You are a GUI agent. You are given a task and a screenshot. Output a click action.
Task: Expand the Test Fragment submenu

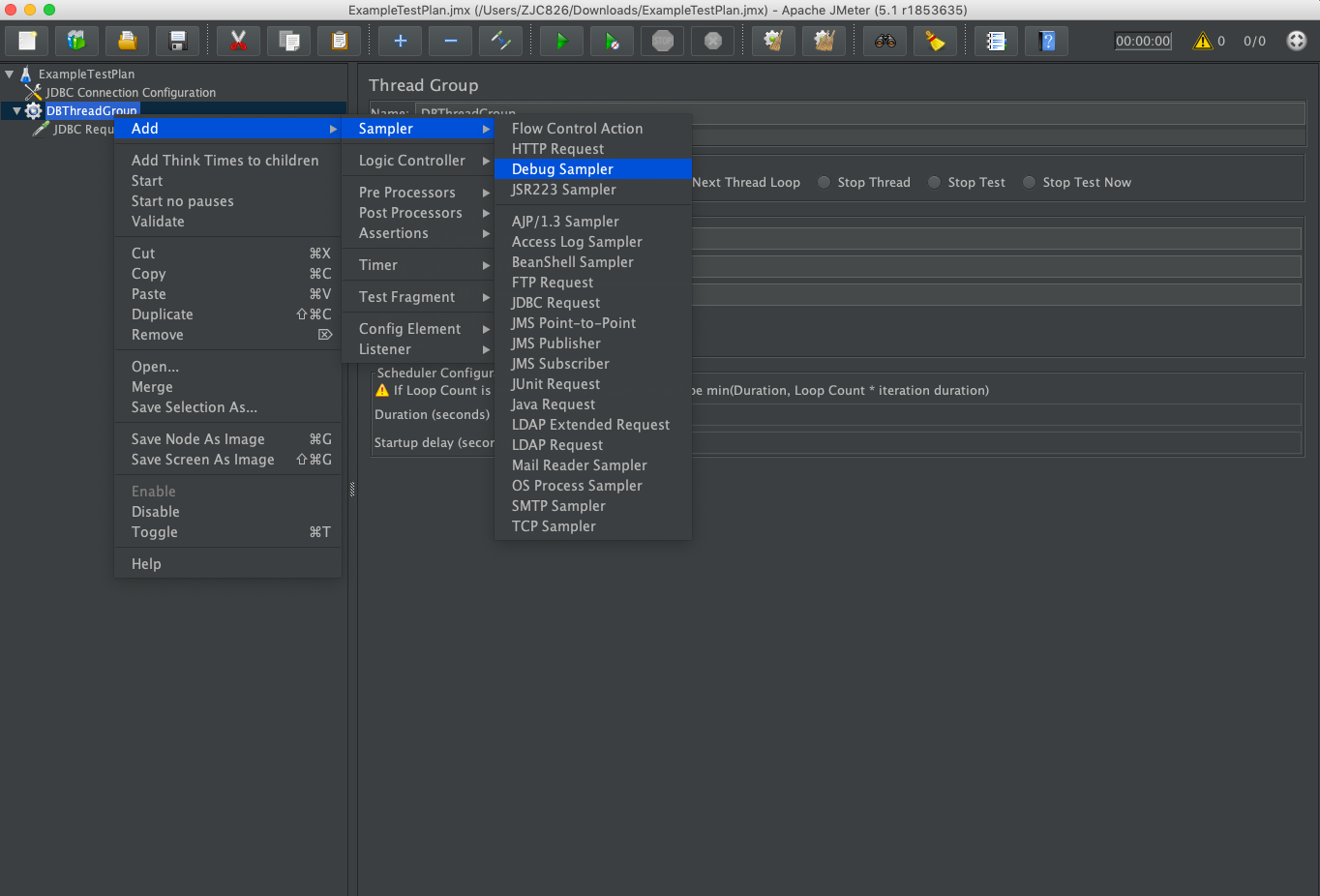(x=418, y=297)
